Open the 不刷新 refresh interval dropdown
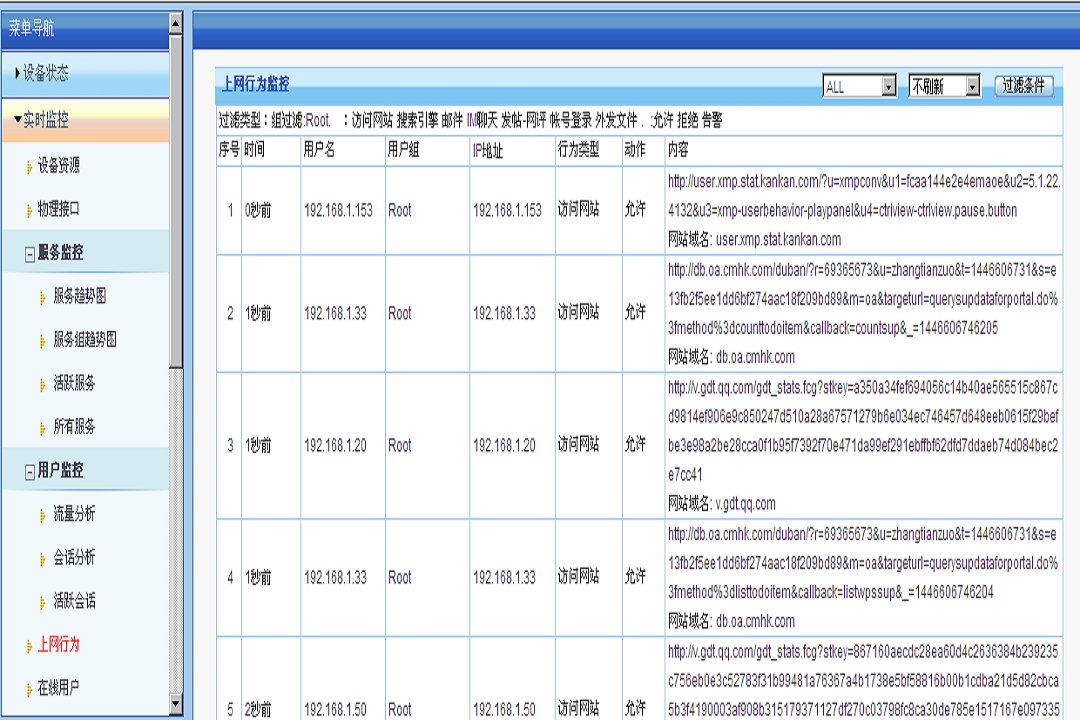This screenshot has height=720, width=1080. point(944,86)
